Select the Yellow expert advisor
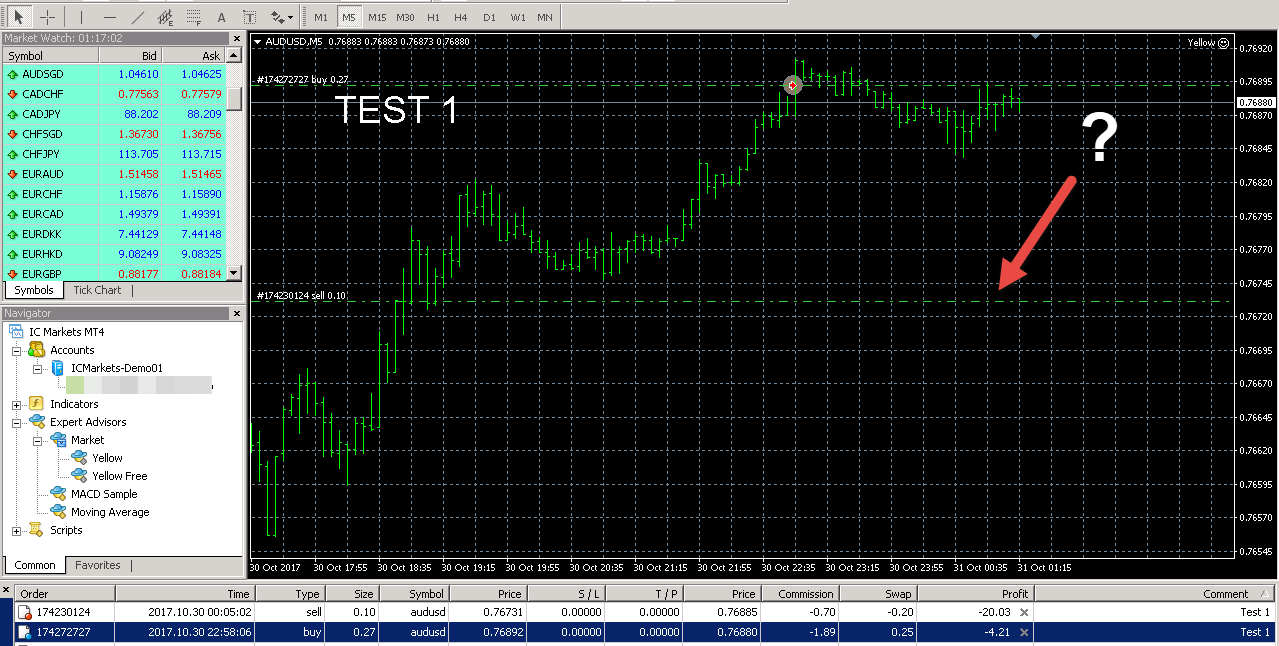1279x646 pixels. tap(107, 458)
